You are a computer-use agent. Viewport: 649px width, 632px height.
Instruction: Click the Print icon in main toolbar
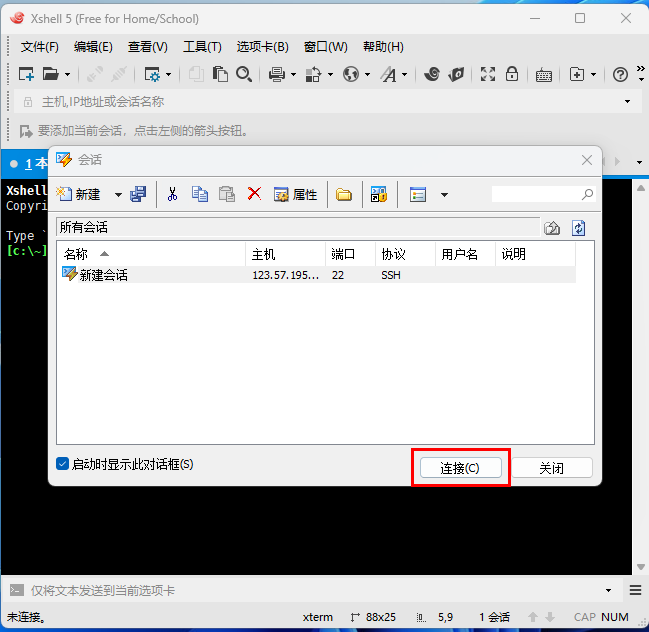pyautogui.click(x=276, y=74)
